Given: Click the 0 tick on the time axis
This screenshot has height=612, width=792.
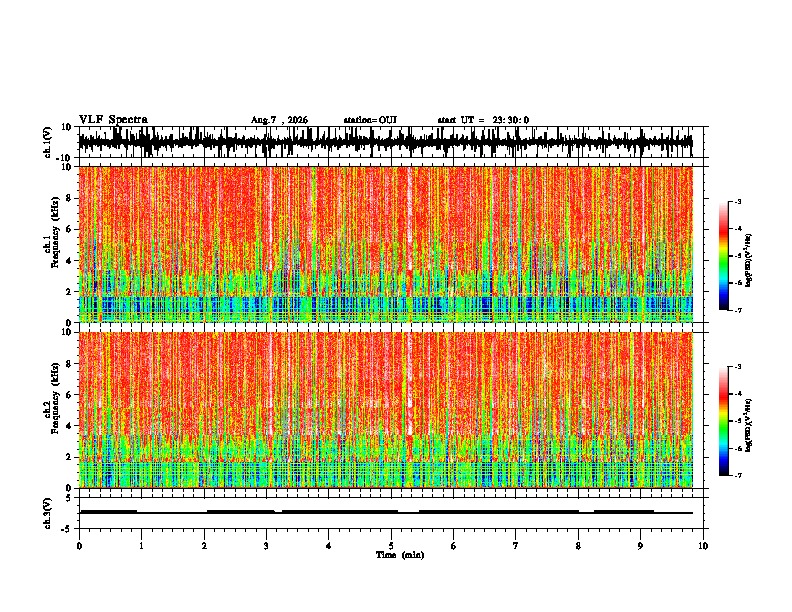Looking at the screenshot, I should point(79,546).
